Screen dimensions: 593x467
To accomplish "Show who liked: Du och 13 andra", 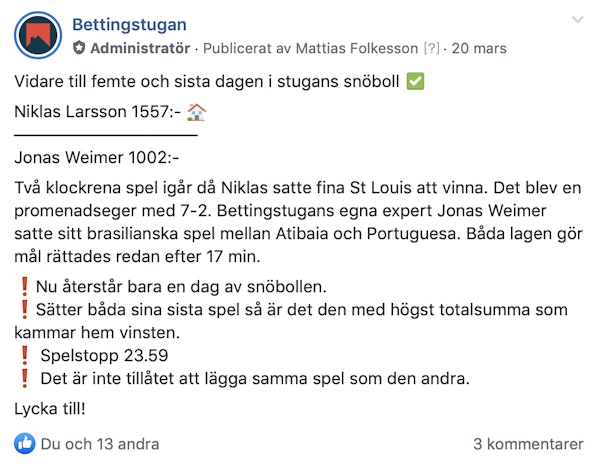I will (100, 444).
